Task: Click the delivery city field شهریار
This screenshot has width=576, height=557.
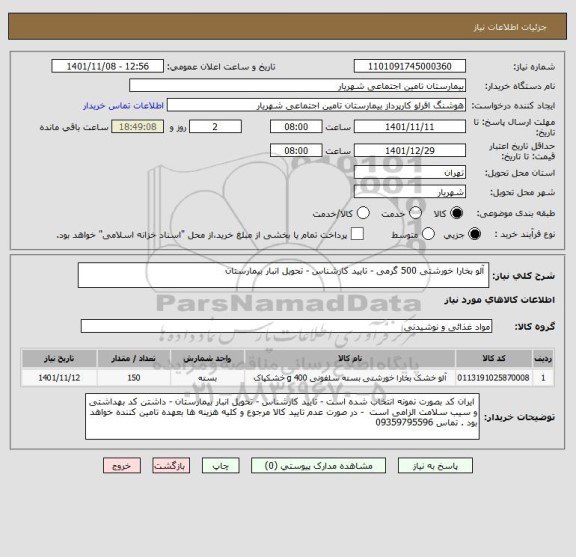Action: pyautogui.click(x=410, y=192)
